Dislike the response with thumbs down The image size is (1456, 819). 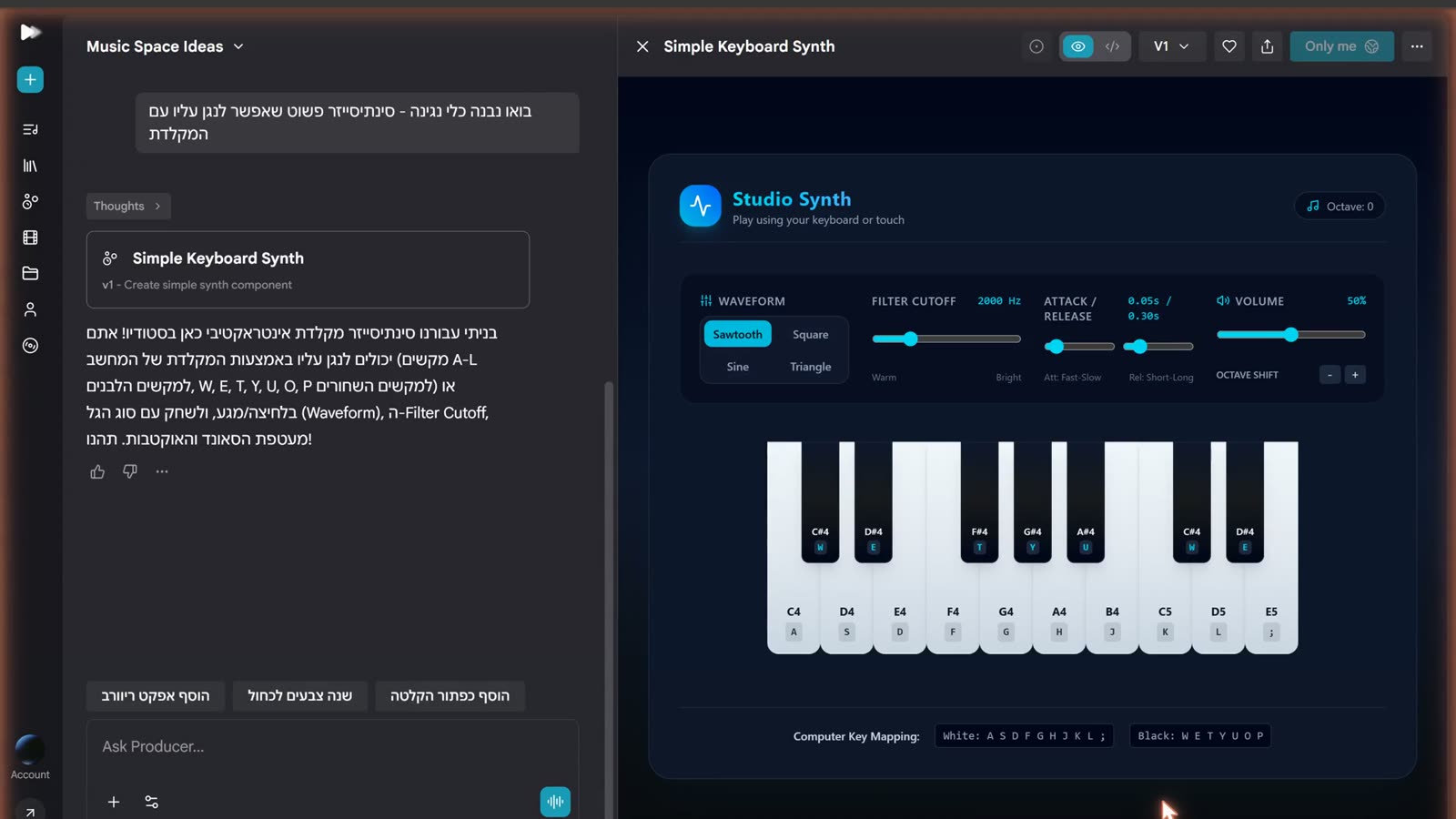click(x=130, y=471)
